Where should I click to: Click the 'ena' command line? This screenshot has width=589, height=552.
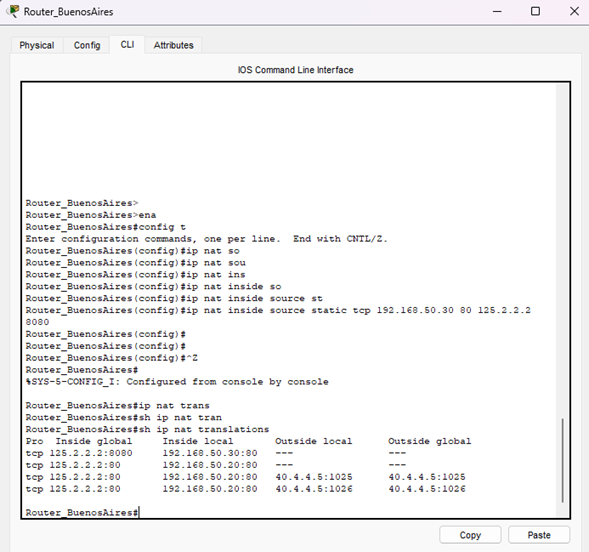click(x=91, y=215)
